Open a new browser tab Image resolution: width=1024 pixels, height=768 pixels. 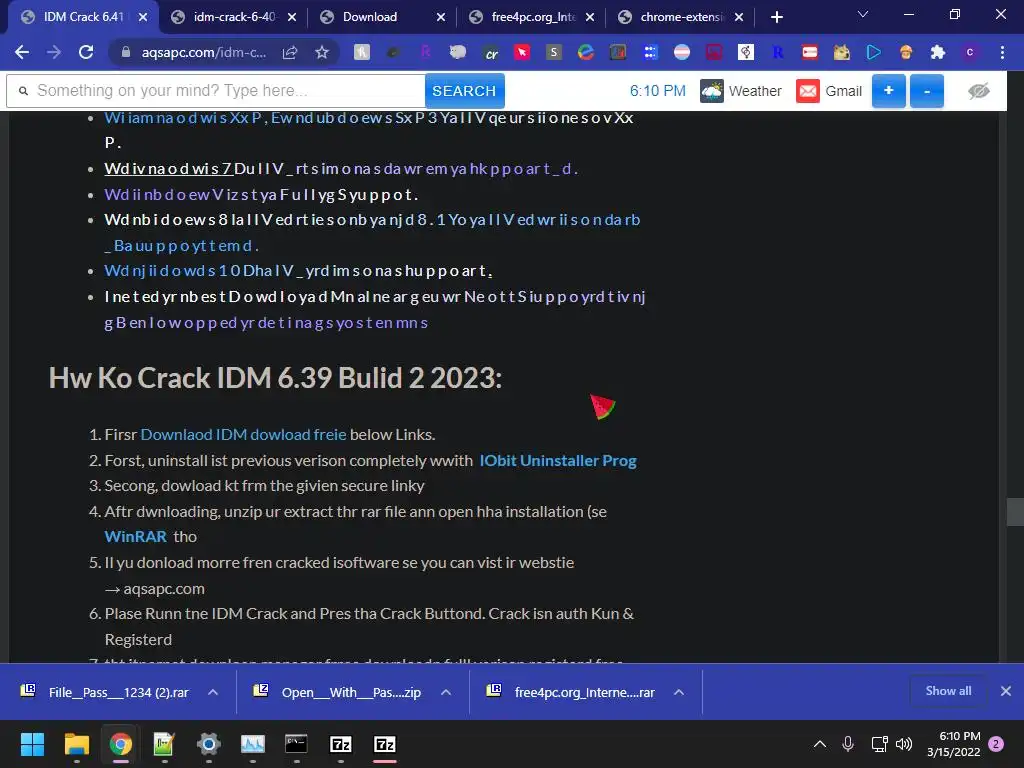(x=776, y=18)
